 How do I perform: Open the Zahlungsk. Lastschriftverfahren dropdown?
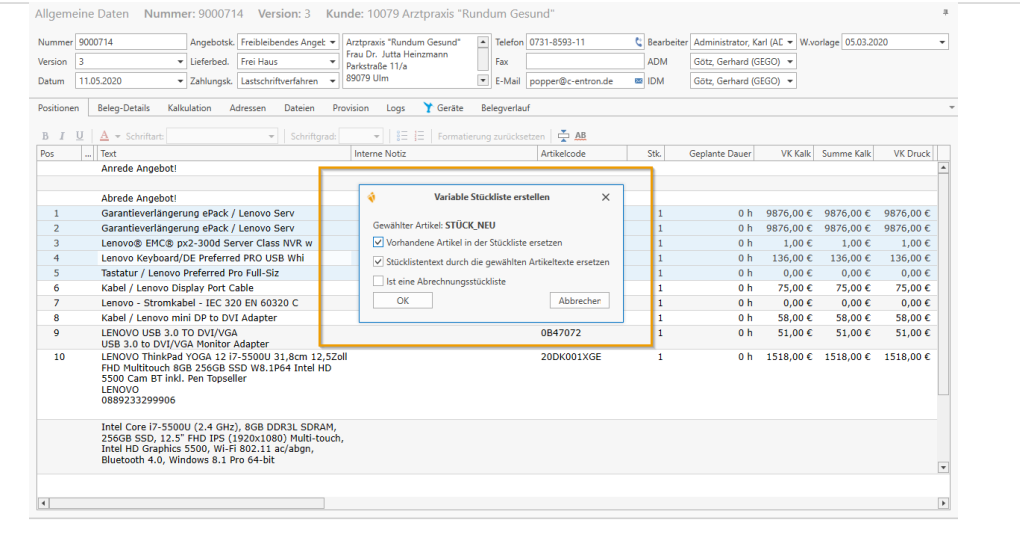[x=332, y=81]
